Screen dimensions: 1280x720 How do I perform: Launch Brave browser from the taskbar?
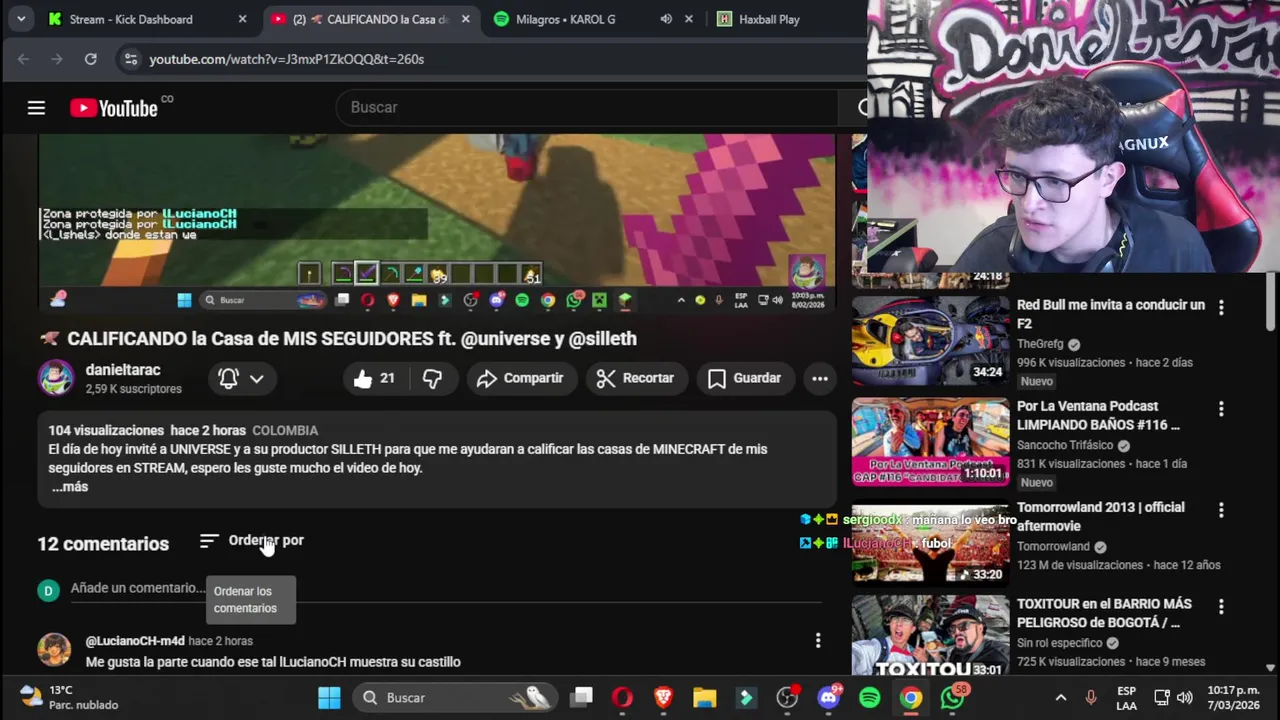[664, 698]
